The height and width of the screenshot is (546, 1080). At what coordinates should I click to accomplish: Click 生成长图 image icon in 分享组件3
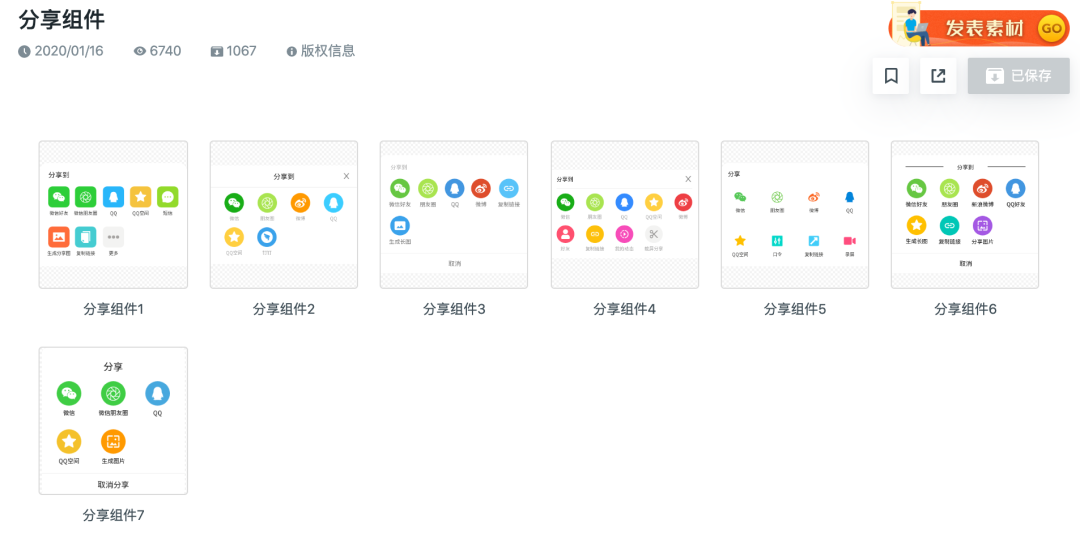(400, 226)
